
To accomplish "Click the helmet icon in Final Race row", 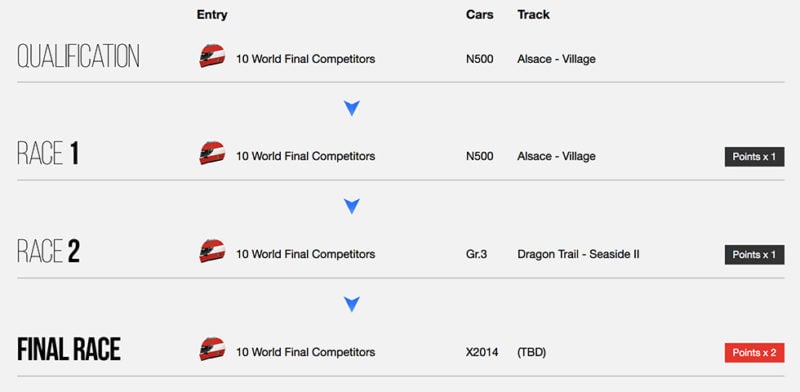I will (x=212, y=349).
